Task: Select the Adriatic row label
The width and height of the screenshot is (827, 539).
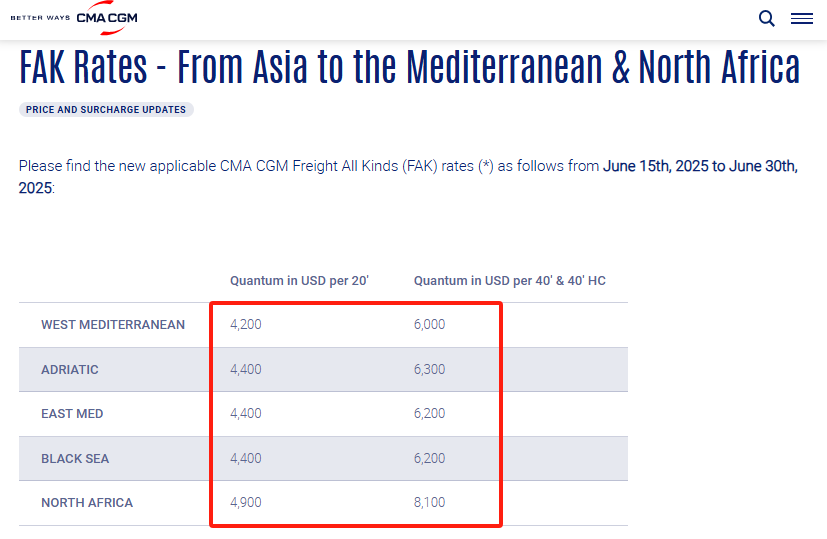Action: [x=70, y=370]
